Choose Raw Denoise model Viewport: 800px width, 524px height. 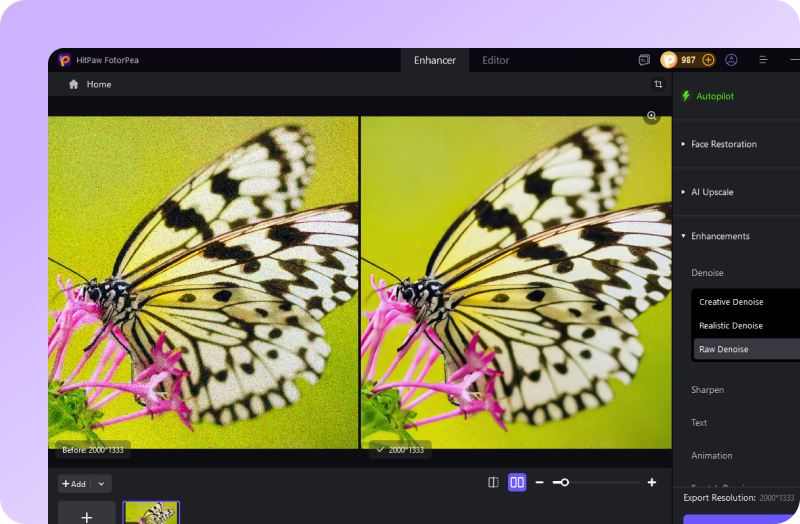746,349
